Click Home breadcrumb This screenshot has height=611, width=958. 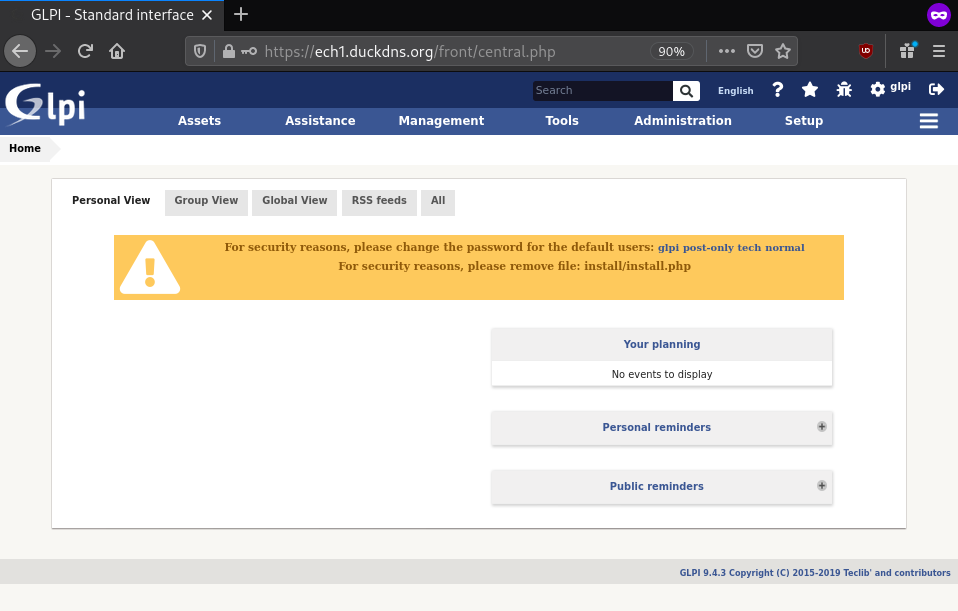pos(25,148)
